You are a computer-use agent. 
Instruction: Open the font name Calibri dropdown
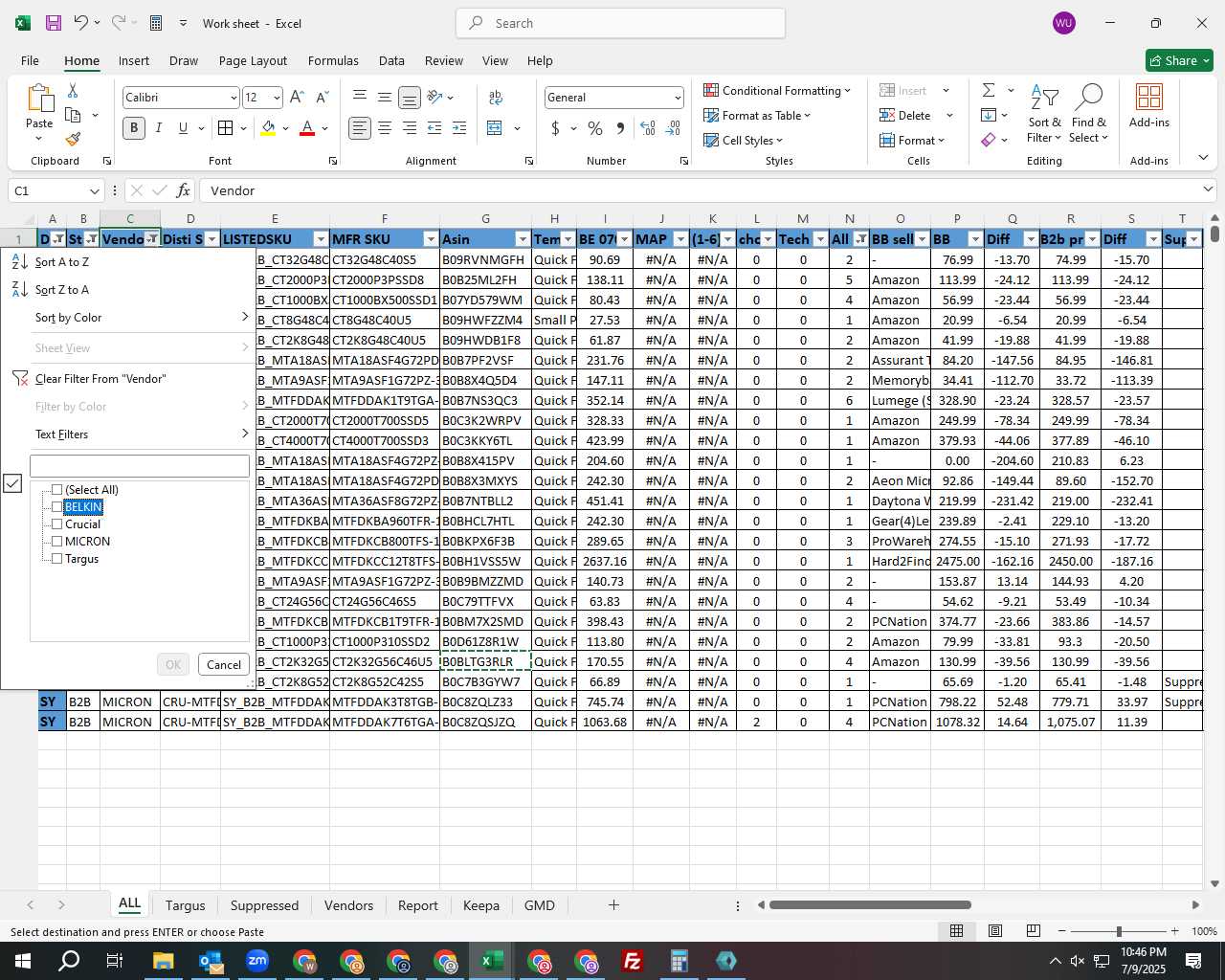tap(233, 98)
